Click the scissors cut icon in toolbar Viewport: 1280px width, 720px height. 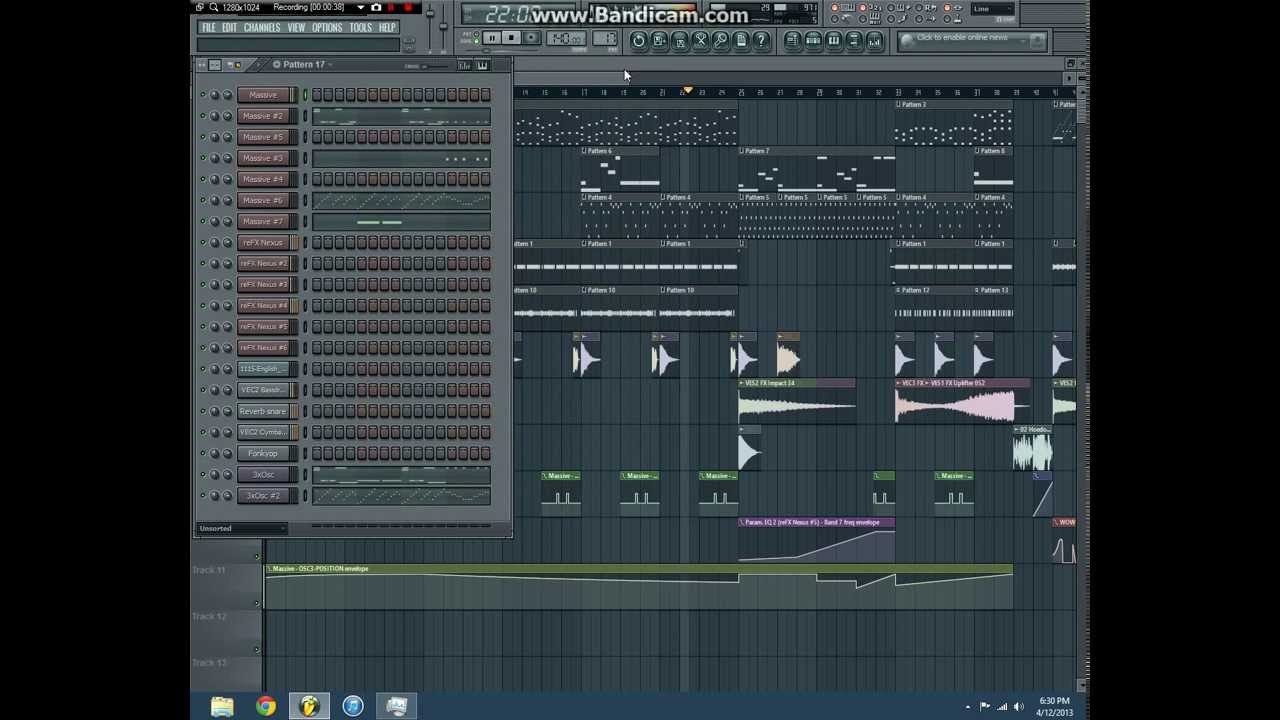[700, 40]
